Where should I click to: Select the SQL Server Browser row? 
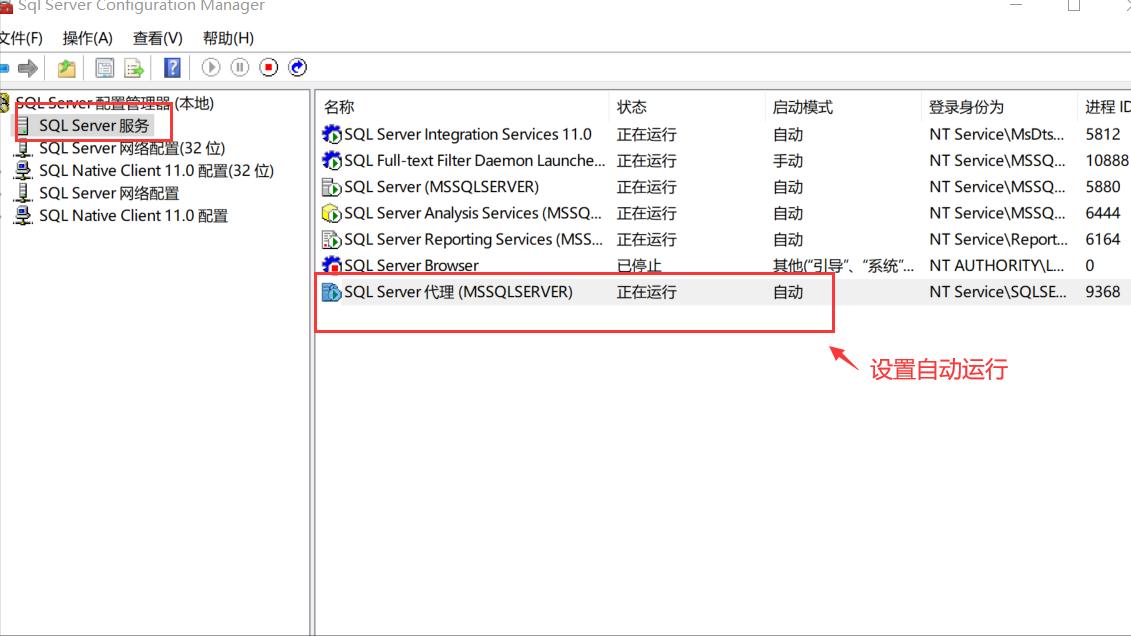pos(723,265)
